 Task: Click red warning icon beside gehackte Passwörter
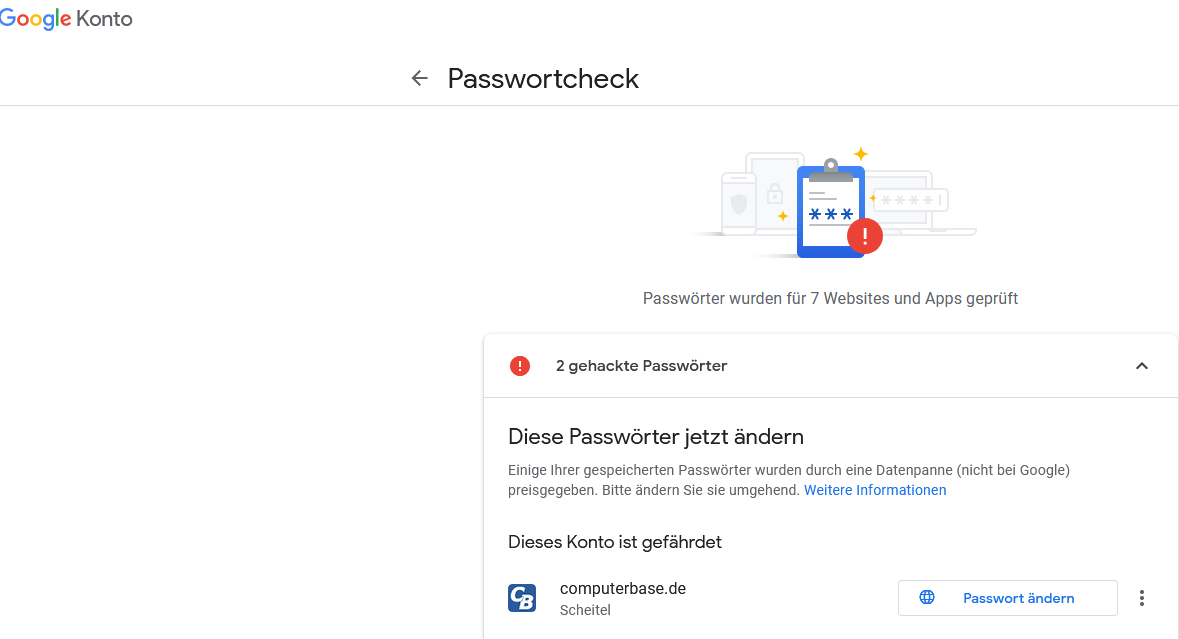pos(520,366)
